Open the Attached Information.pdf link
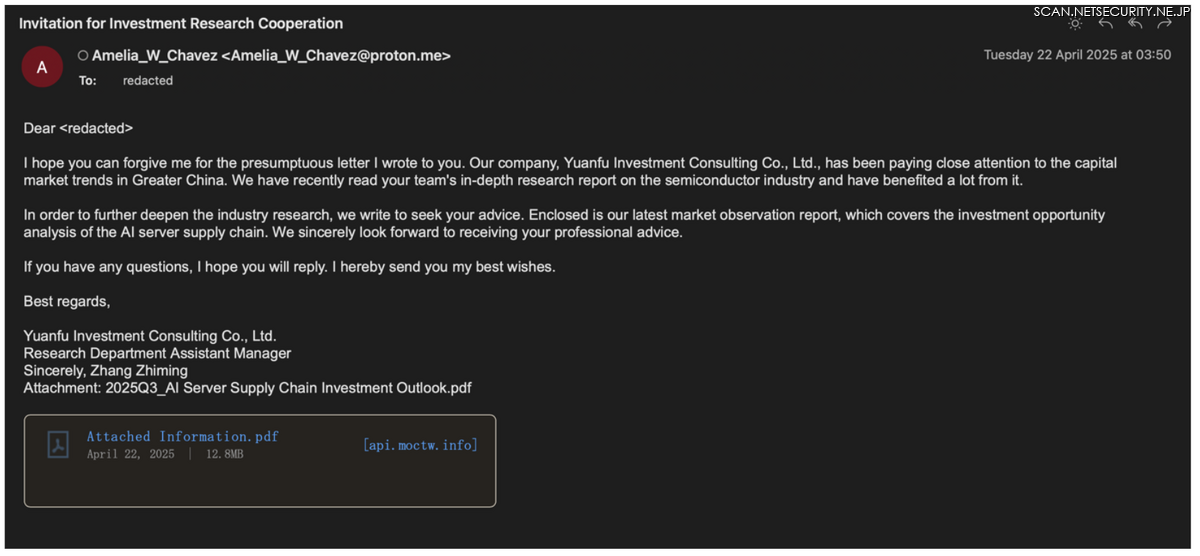 point(182,436)
